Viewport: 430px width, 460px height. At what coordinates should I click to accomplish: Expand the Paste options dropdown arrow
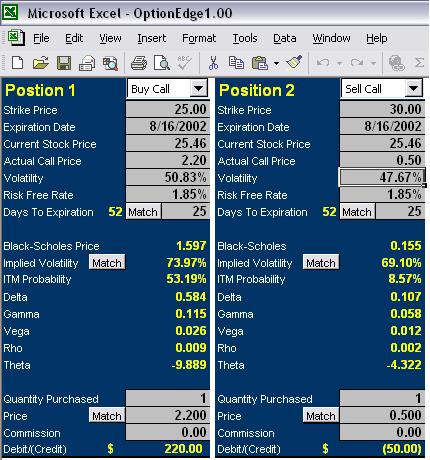click(x=276, y=63)
